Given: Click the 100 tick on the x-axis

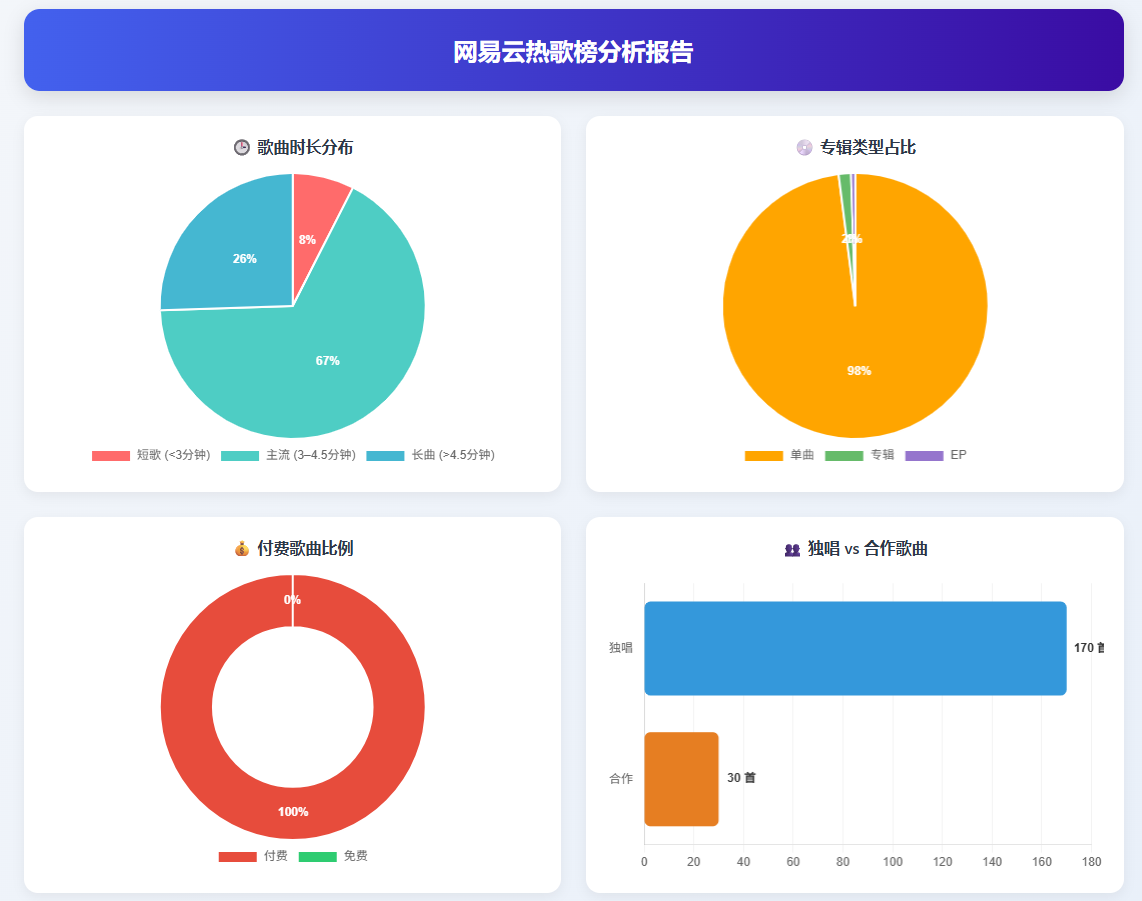Looking at the screenshot, I should (x=893, y=862).
